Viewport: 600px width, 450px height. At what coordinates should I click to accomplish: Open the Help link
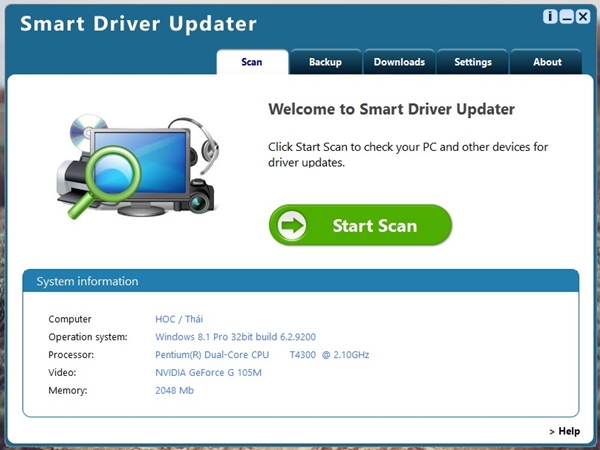(565, 431)
